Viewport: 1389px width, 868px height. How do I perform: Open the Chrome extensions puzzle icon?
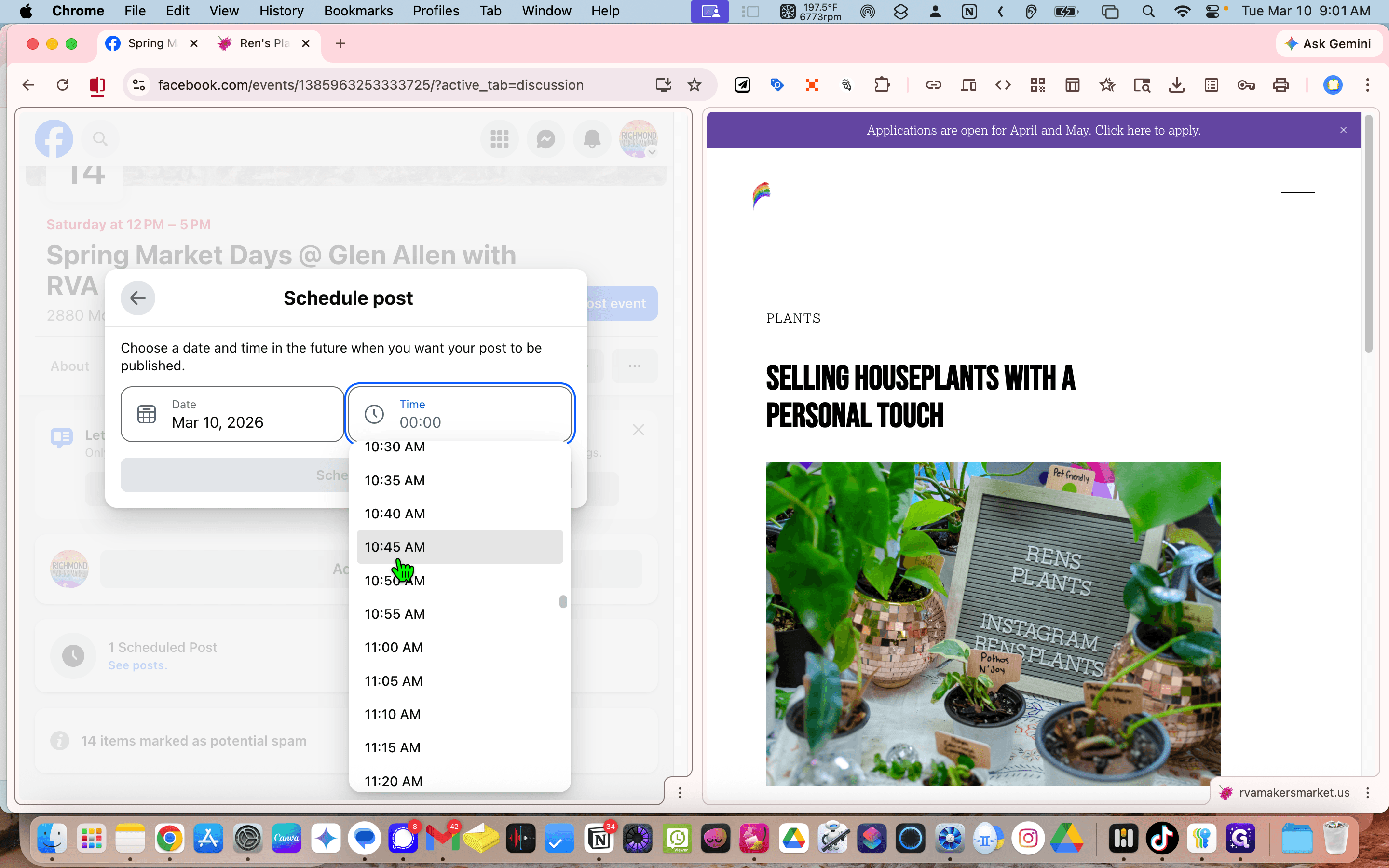(882, 85)
